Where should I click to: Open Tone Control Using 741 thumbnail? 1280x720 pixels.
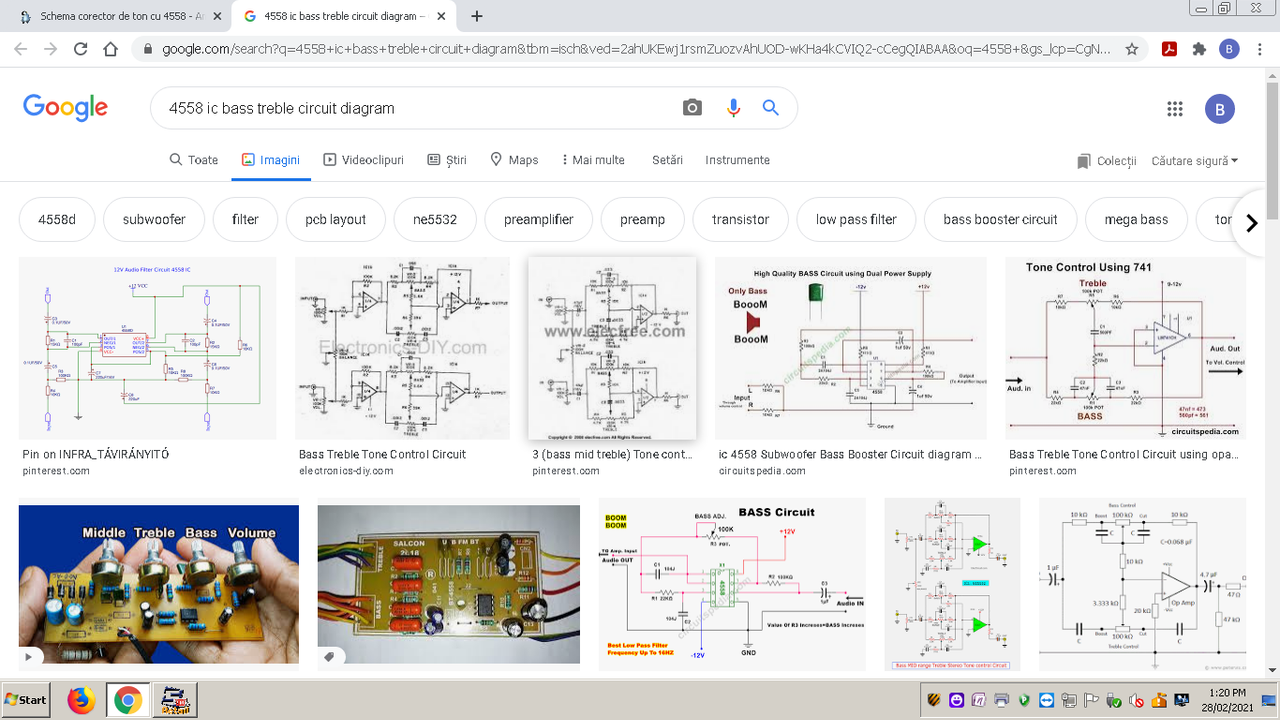[x=1126, y=348]
